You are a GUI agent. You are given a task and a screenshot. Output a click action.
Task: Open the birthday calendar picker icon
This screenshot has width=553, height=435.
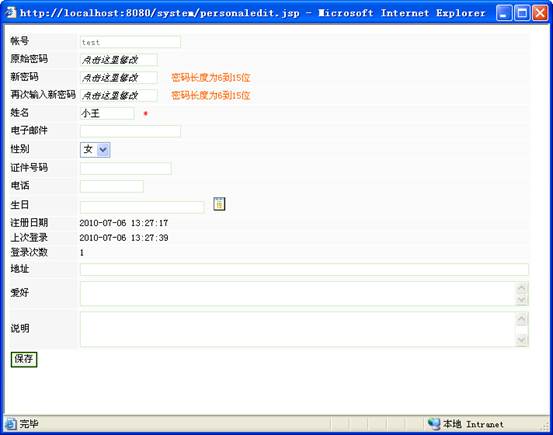[x=219, y=204]
